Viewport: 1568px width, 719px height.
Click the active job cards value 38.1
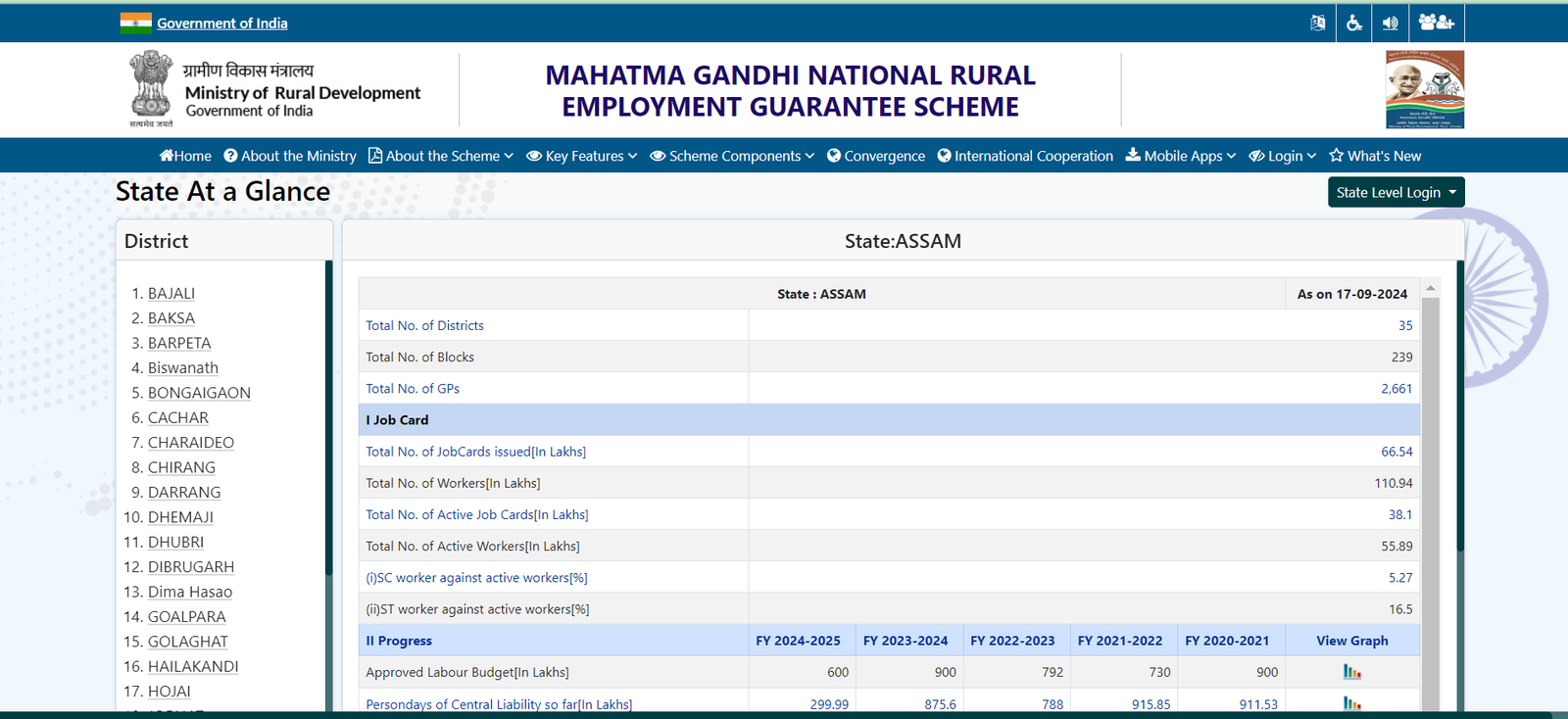pos(1400,514)
